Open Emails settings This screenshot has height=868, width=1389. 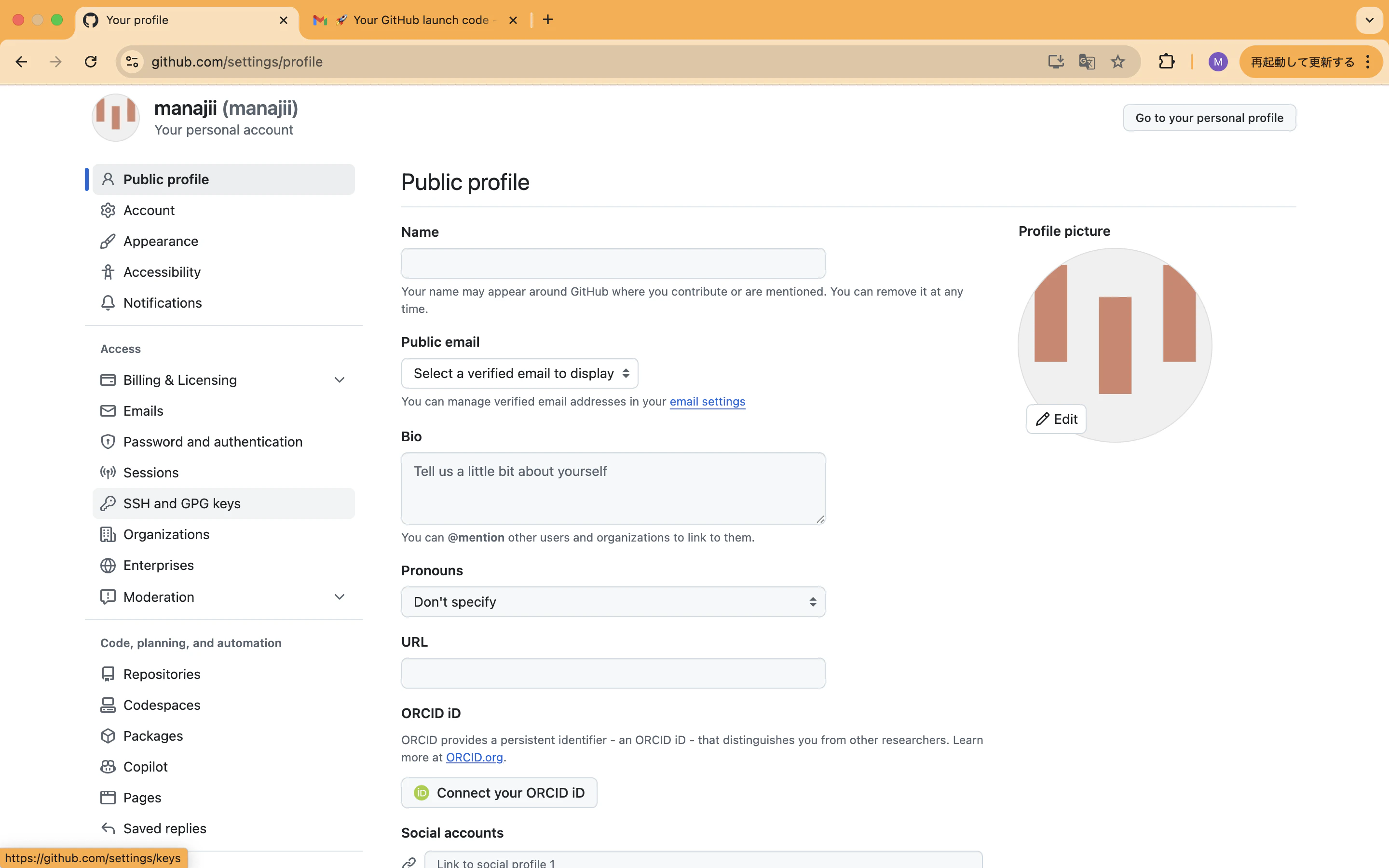coord(224,411)
